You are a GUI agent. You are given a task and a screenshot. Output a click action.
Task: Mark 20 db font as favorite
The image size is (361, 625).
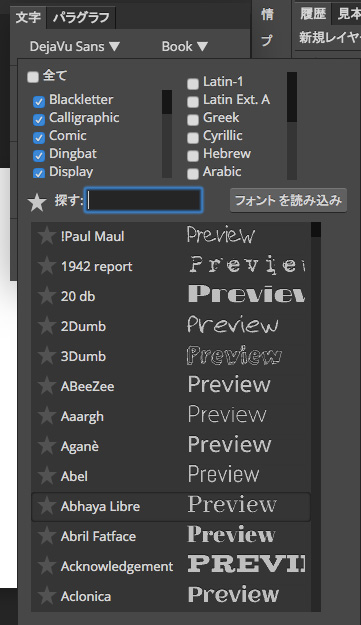pos(46,295)
